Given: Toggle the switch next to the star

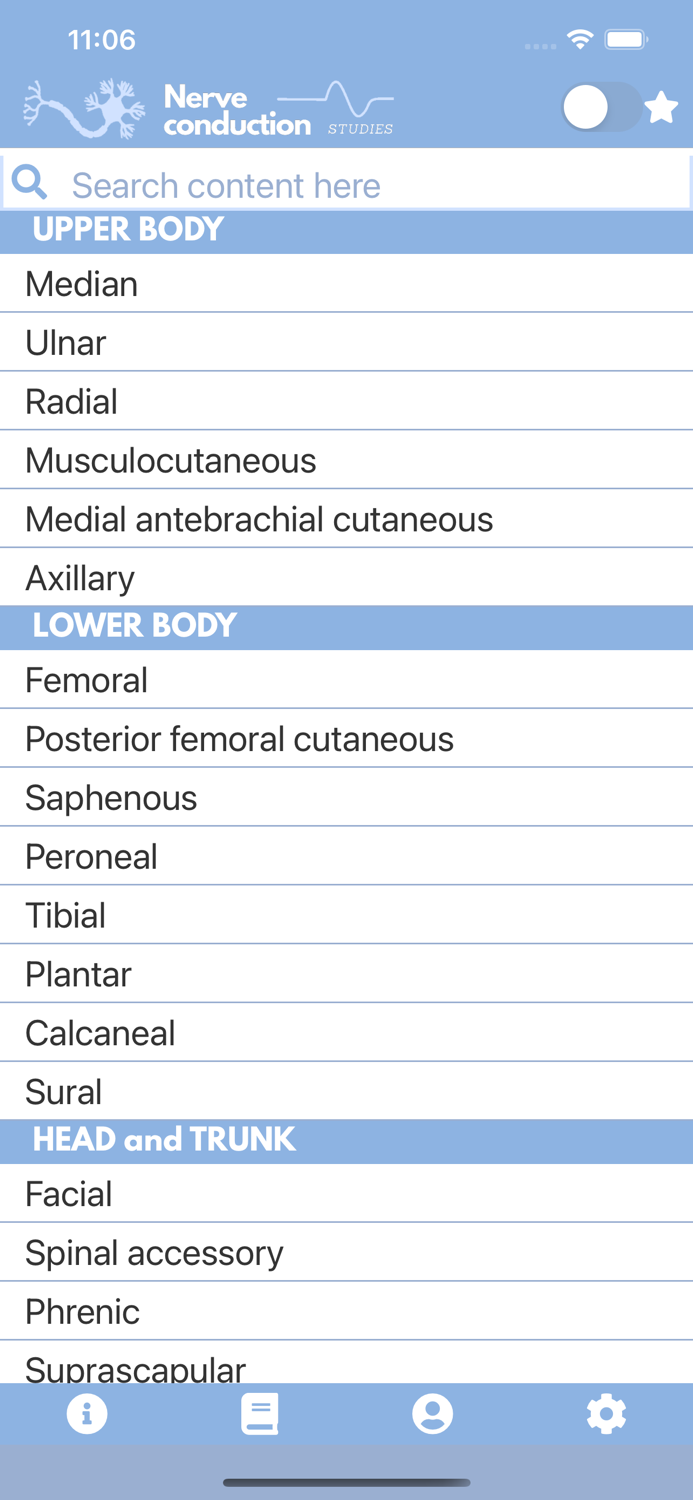Looking at the screenshot, I should 600,108.
